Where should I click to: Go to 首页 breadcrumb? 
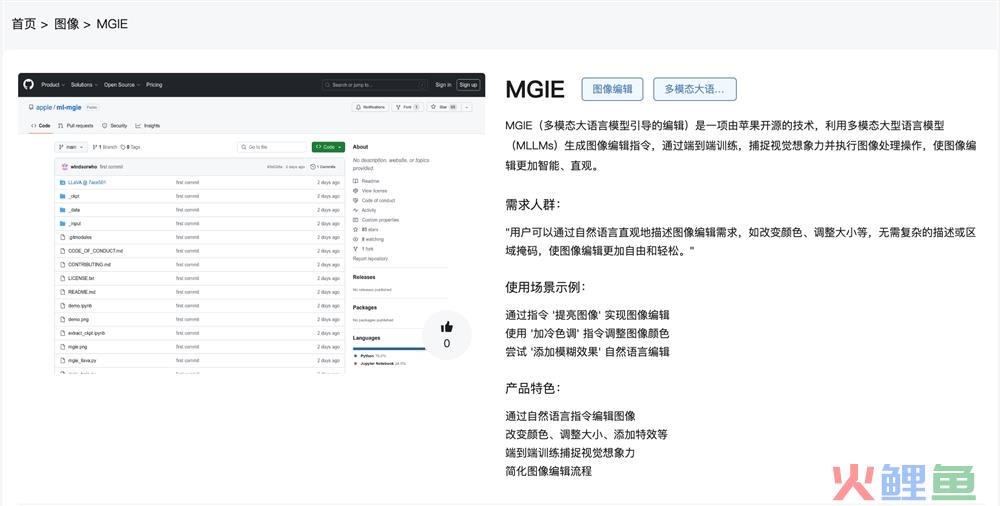[24, 24]
